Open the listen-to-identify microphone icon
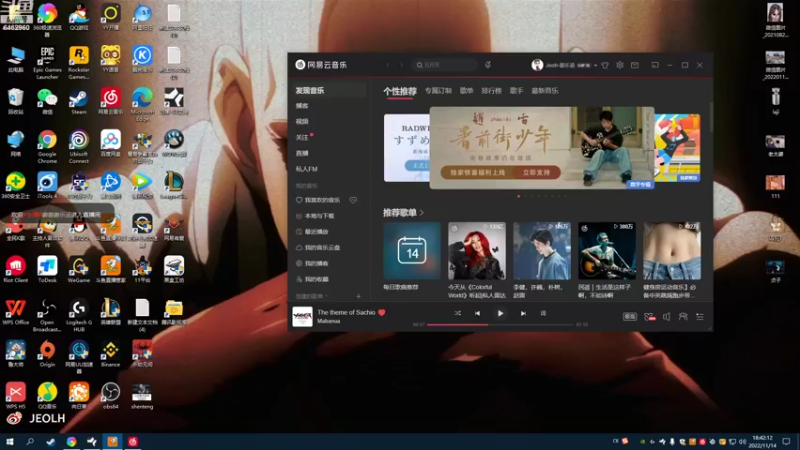 coord(488,65)
